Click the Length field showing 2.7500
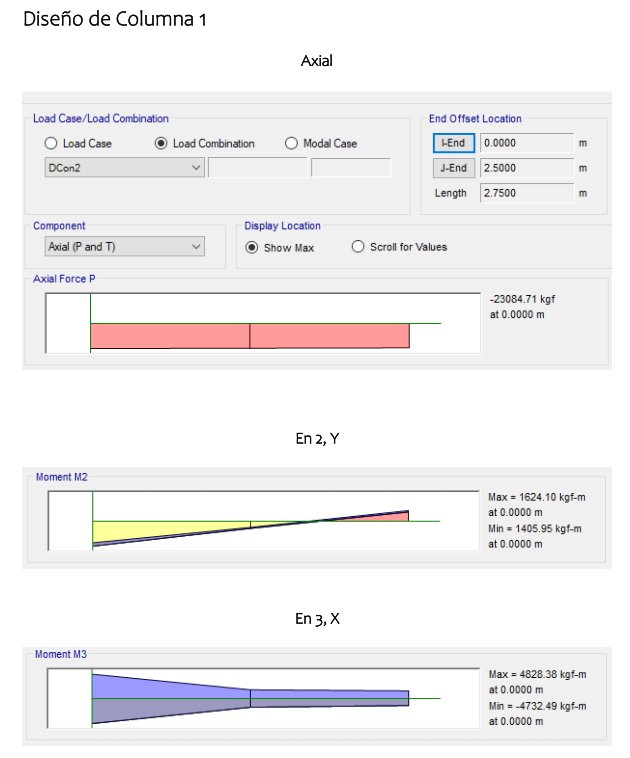Image resolution: width=630 pixels, height=758 pixels. [526, 192]
